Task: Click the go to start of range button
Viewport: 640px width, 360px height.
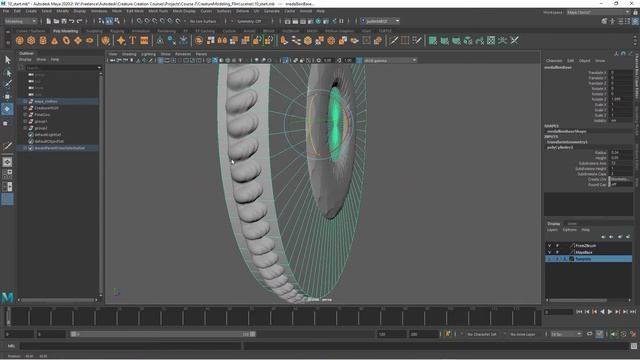Action: coord(579,312)
